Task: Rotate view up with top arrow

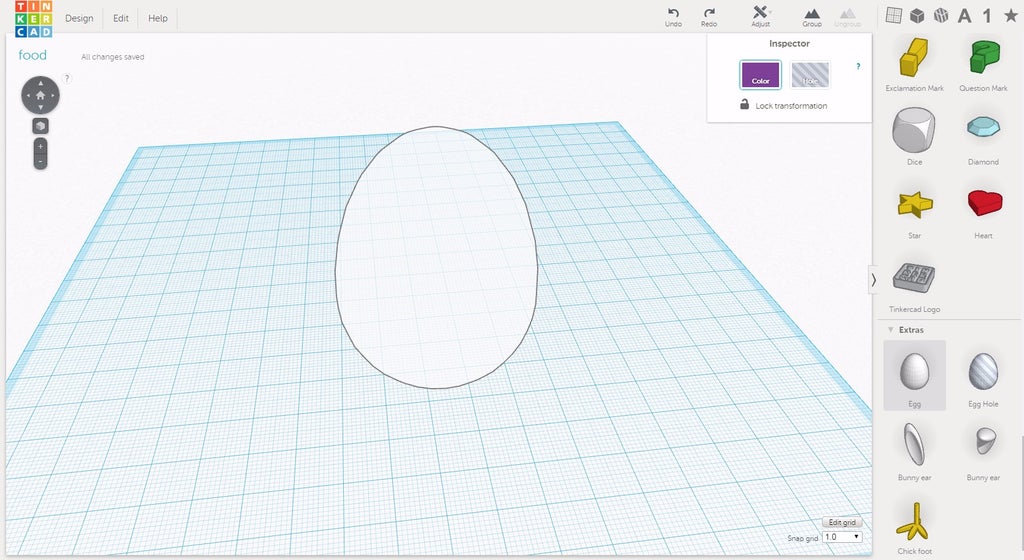Action: (x=40, y=83)
